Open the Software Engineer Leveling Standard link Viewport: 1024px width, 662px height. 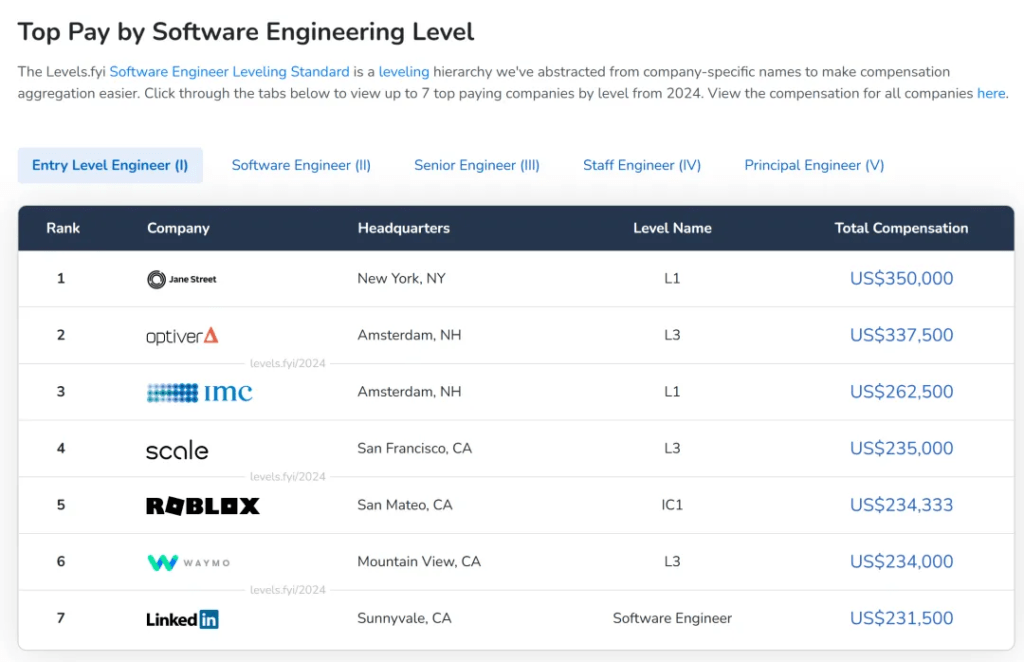click(x=229, y=71)
